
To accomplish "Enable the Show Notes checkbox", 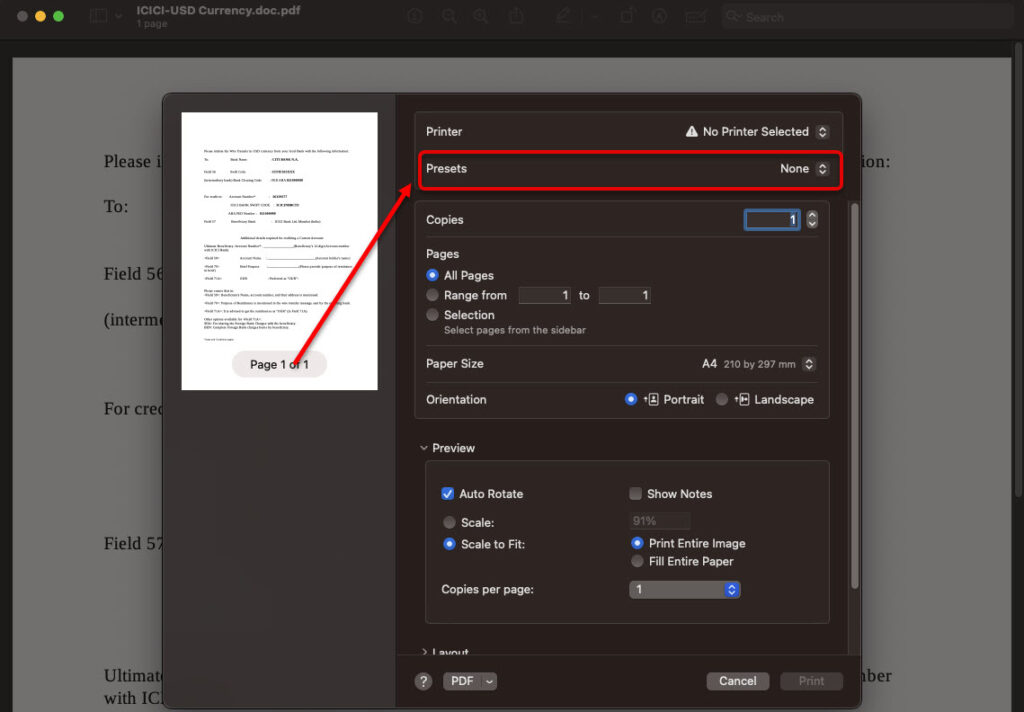I will pyautogui.click(x=635, y=494).
